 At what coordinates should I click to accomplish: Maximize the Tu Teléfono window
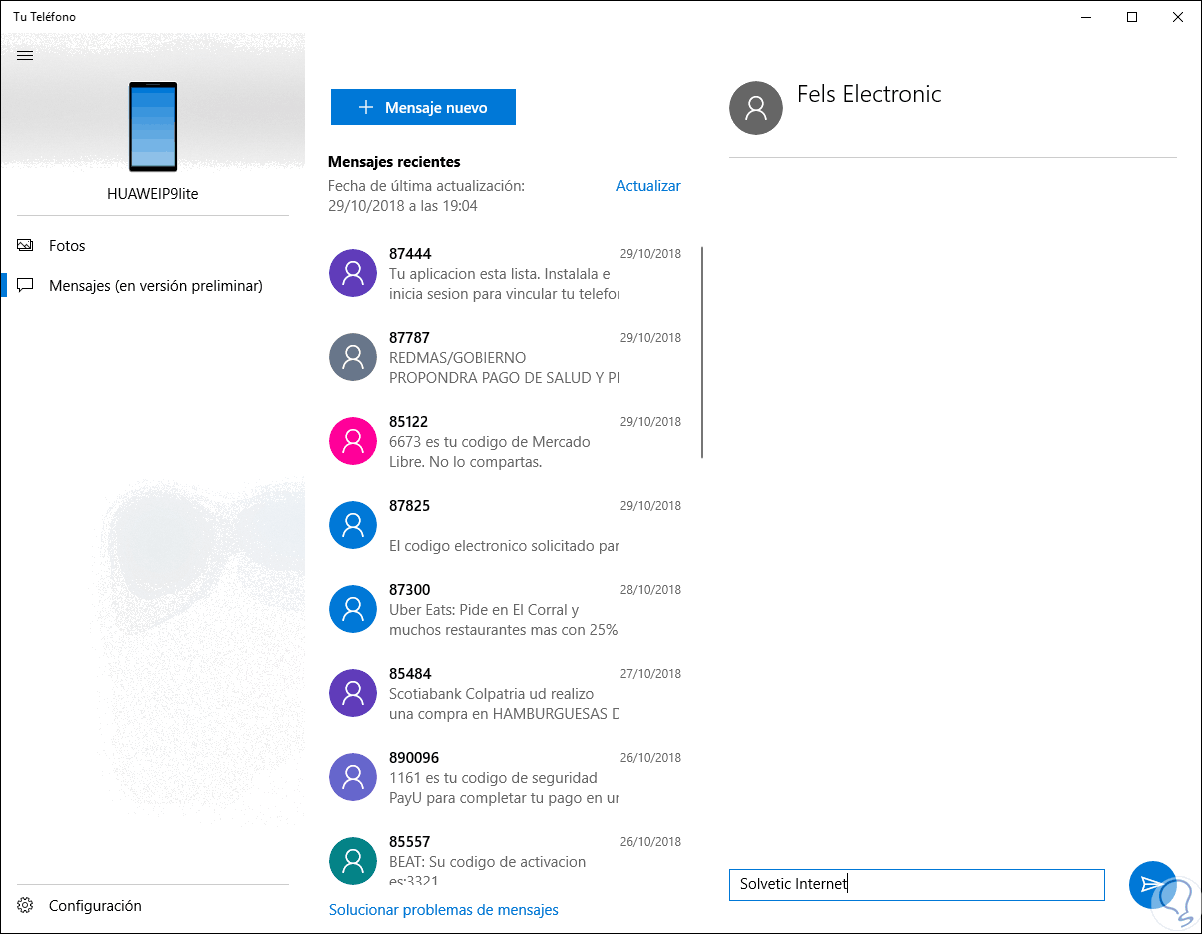[1132, 16]
